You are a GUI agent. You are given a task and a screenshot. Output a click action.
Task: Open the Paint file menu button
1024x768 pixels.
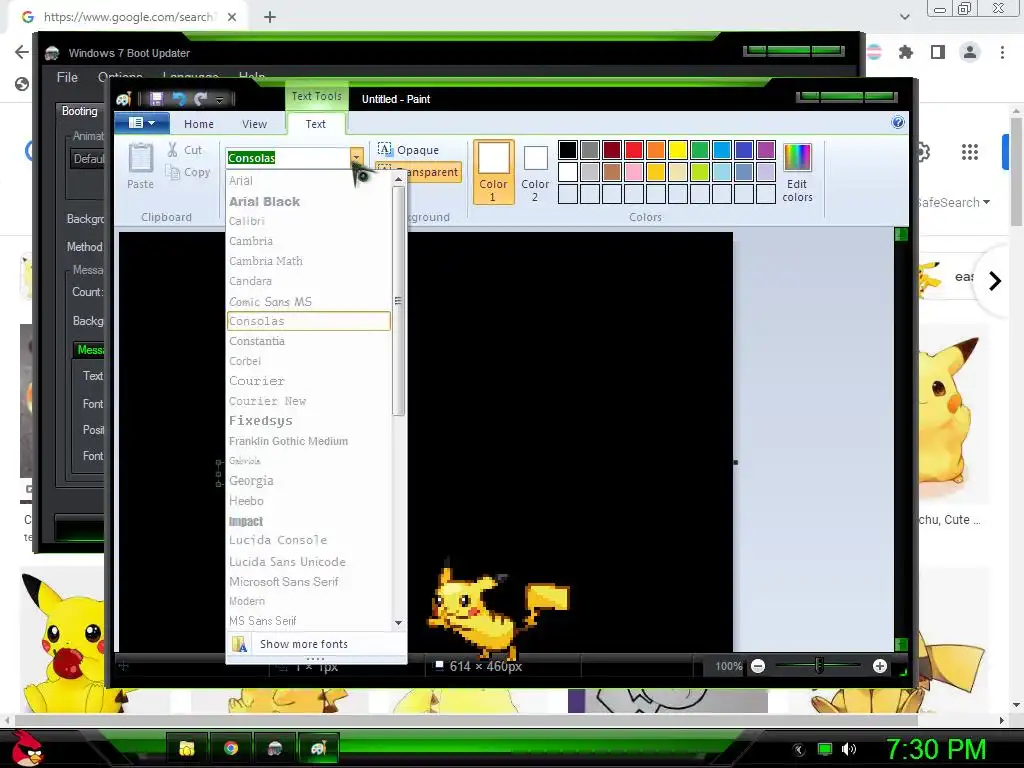point(142,123)
